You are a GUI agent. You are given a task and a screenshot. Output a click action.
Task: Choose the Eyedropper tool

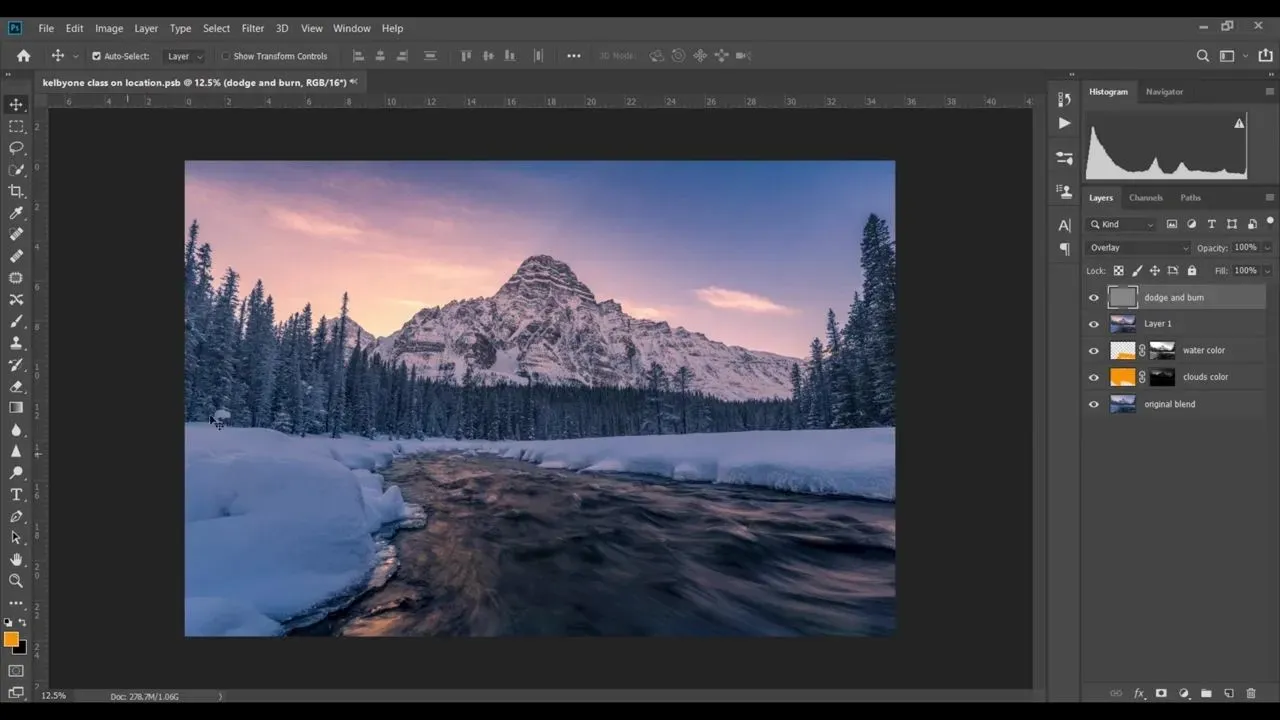click(16, 213)
